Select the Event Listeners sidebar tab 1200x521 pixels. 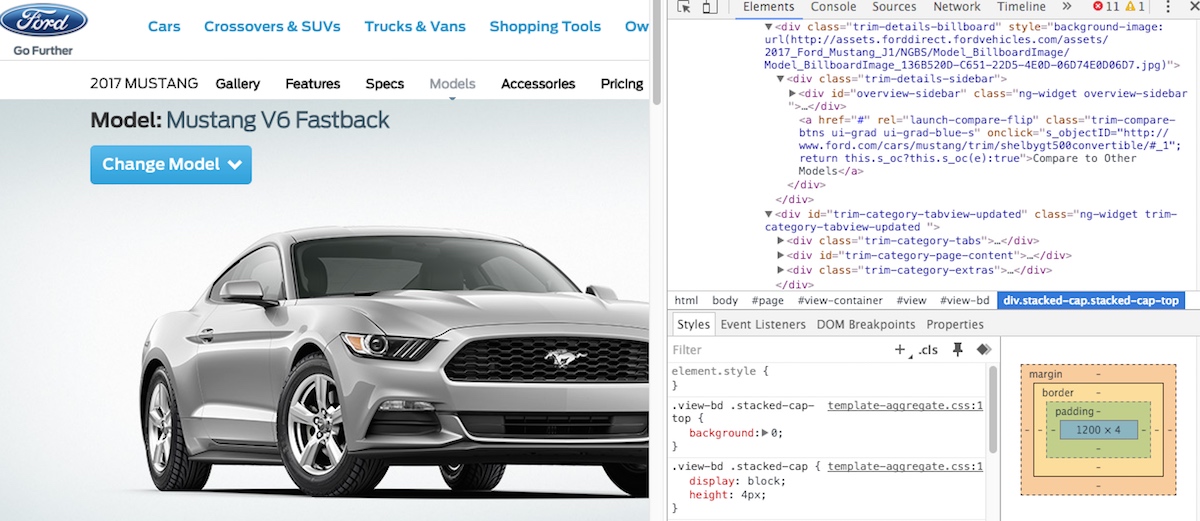(763, 324)
